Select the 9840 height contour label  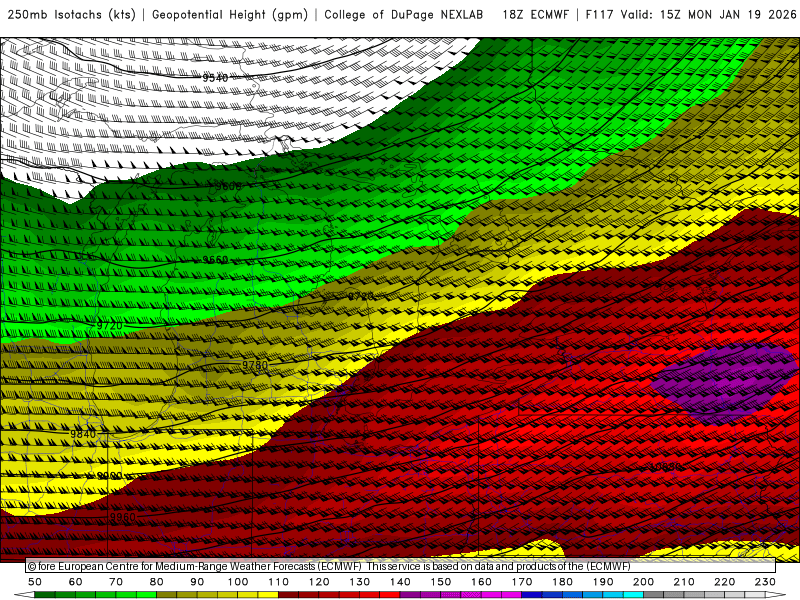[x=83, y=434]
